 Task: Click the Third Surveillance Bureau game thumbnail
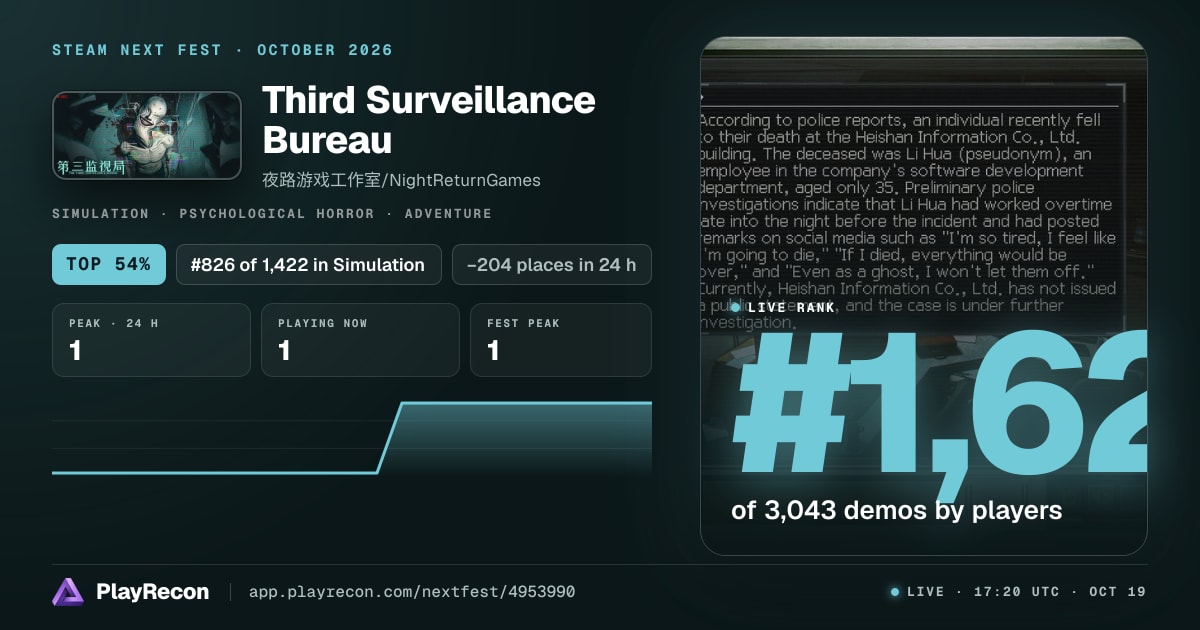pos(147,136)
